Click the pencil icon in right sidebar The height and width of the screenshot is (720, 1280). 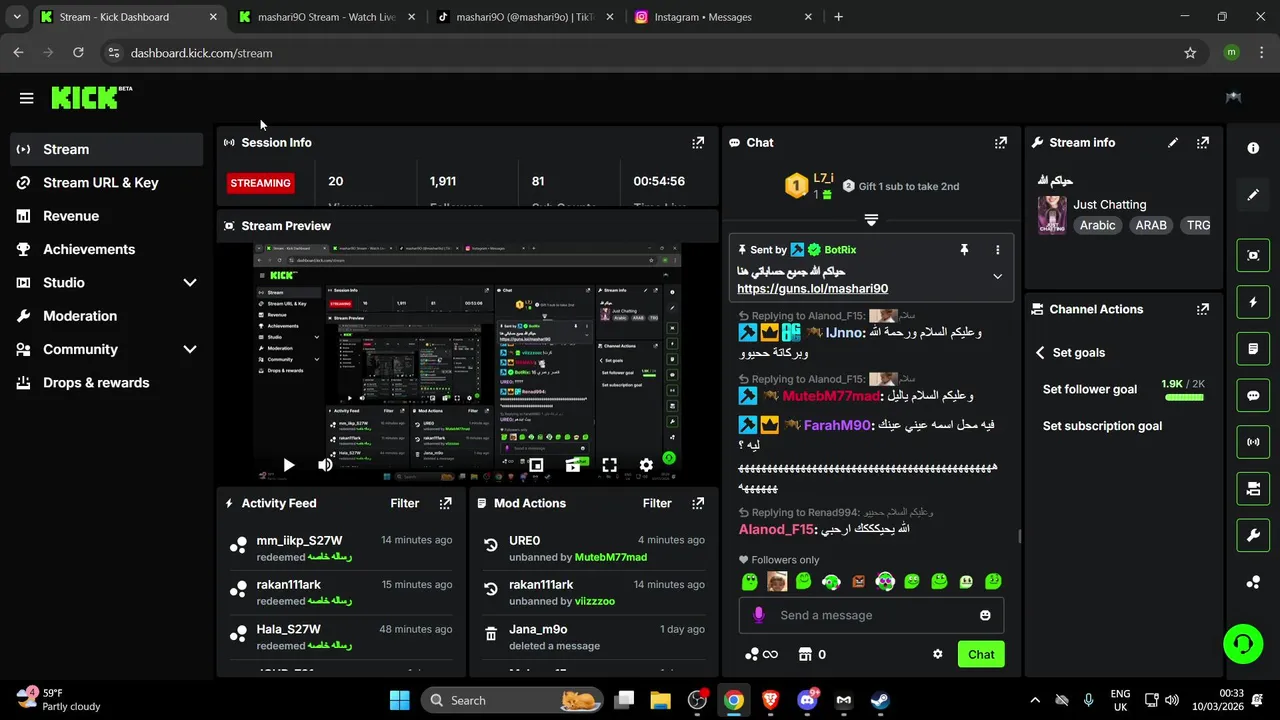point(1253,194)
